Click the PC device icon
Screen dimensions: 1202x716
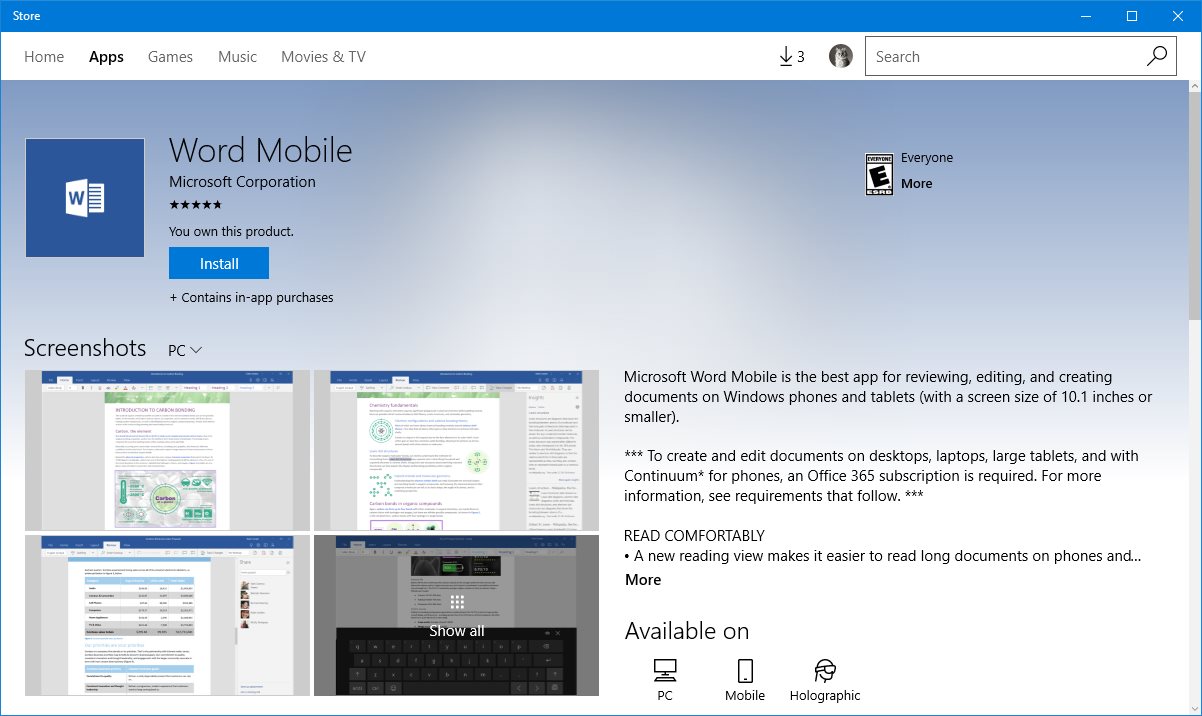point(664,671)
